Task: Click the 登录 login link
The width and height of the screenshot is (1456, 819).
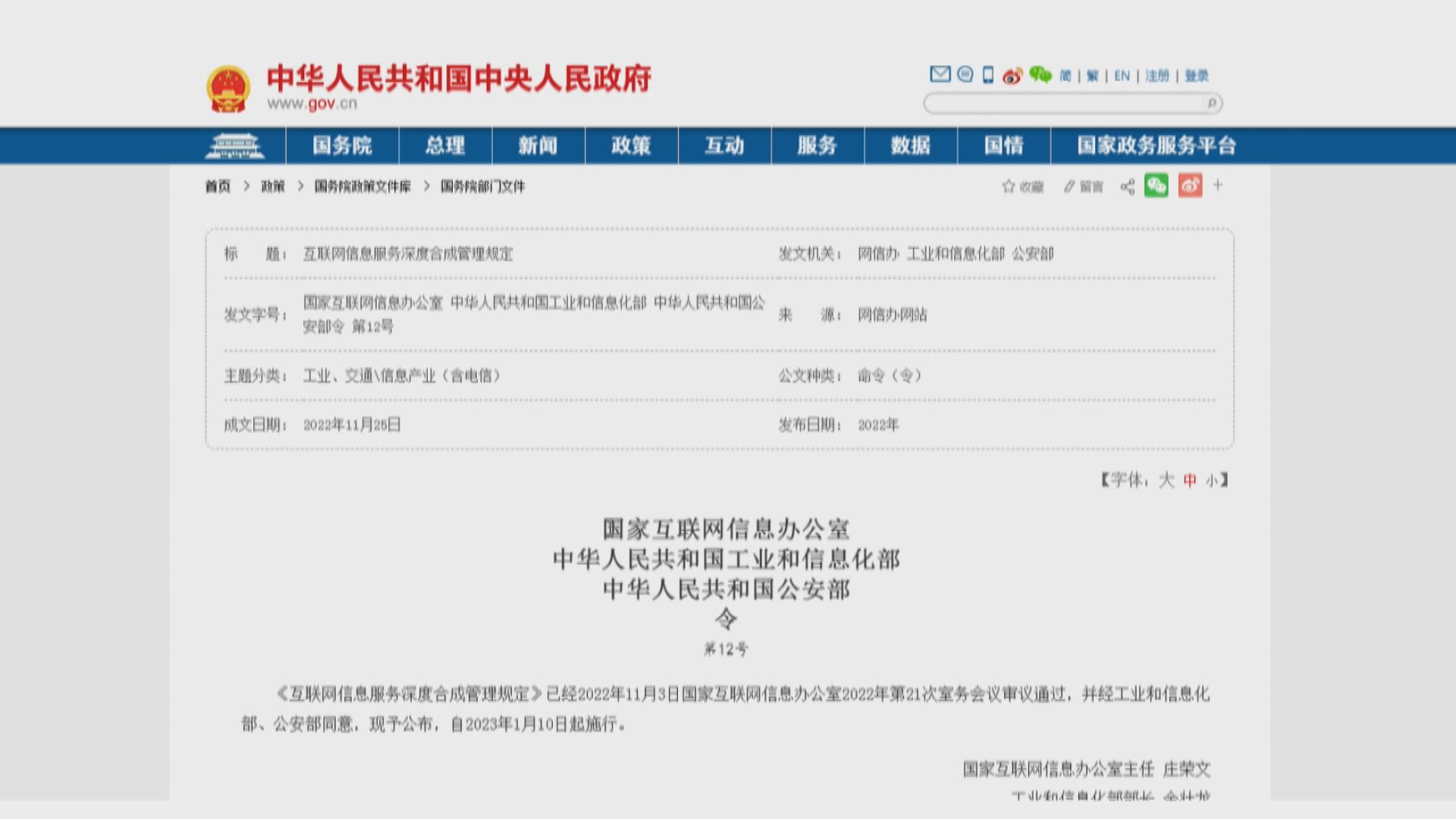Action: click(1197, 75)
